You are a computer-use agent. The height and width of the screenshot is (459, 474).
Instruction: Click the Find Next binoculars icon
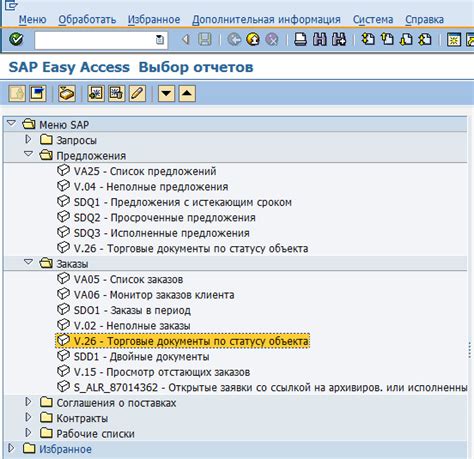coord(339,39)
